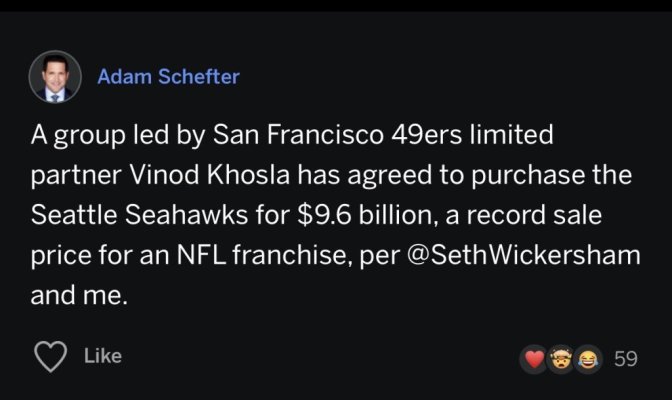
Task: Open the @SethWickersham mention
Action: pos(523,255)
